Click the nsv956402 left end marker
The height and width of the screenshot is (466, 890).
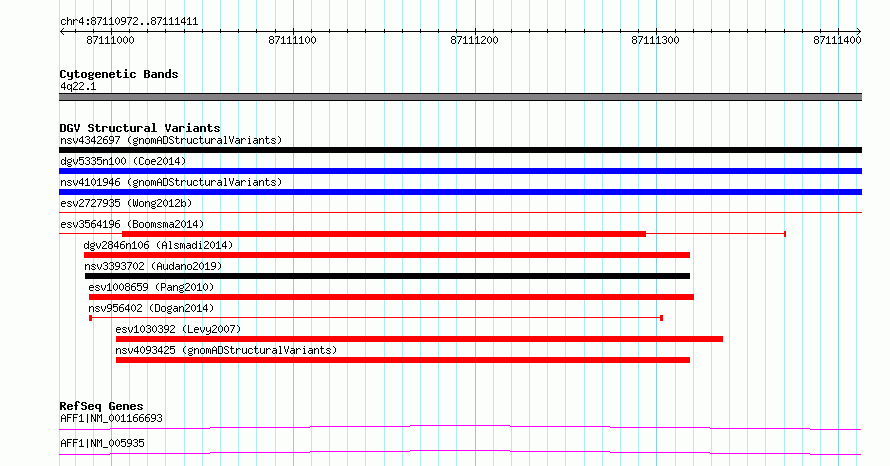(91, 318)
